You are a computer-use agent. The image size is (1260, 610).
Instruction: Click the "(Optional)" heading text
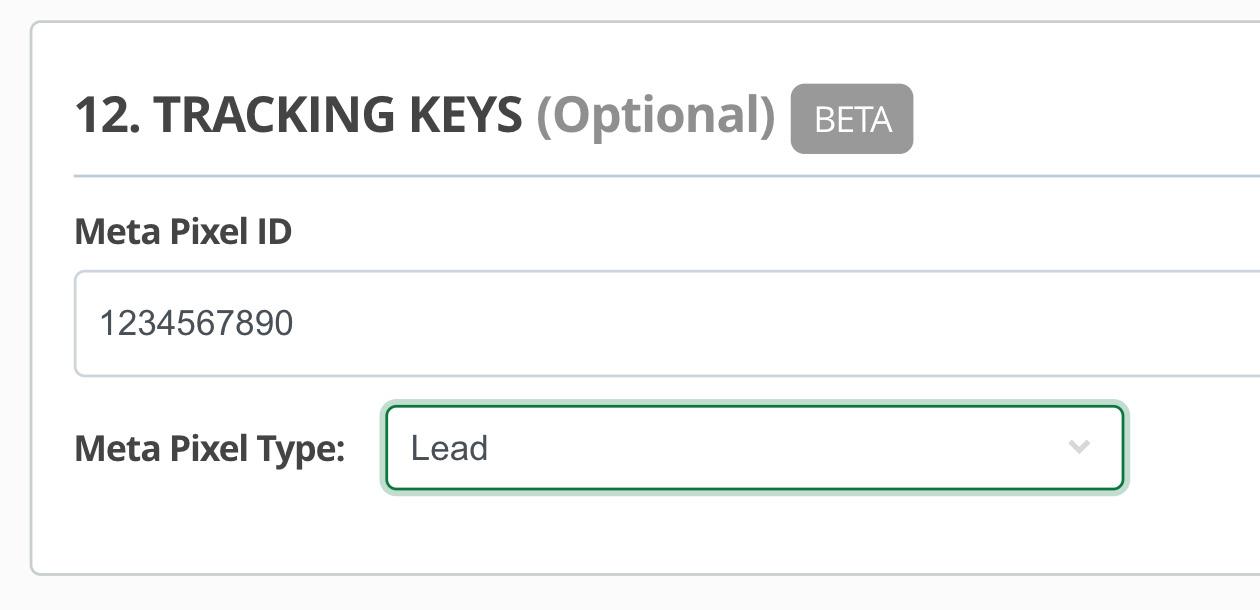coord(656,115)
